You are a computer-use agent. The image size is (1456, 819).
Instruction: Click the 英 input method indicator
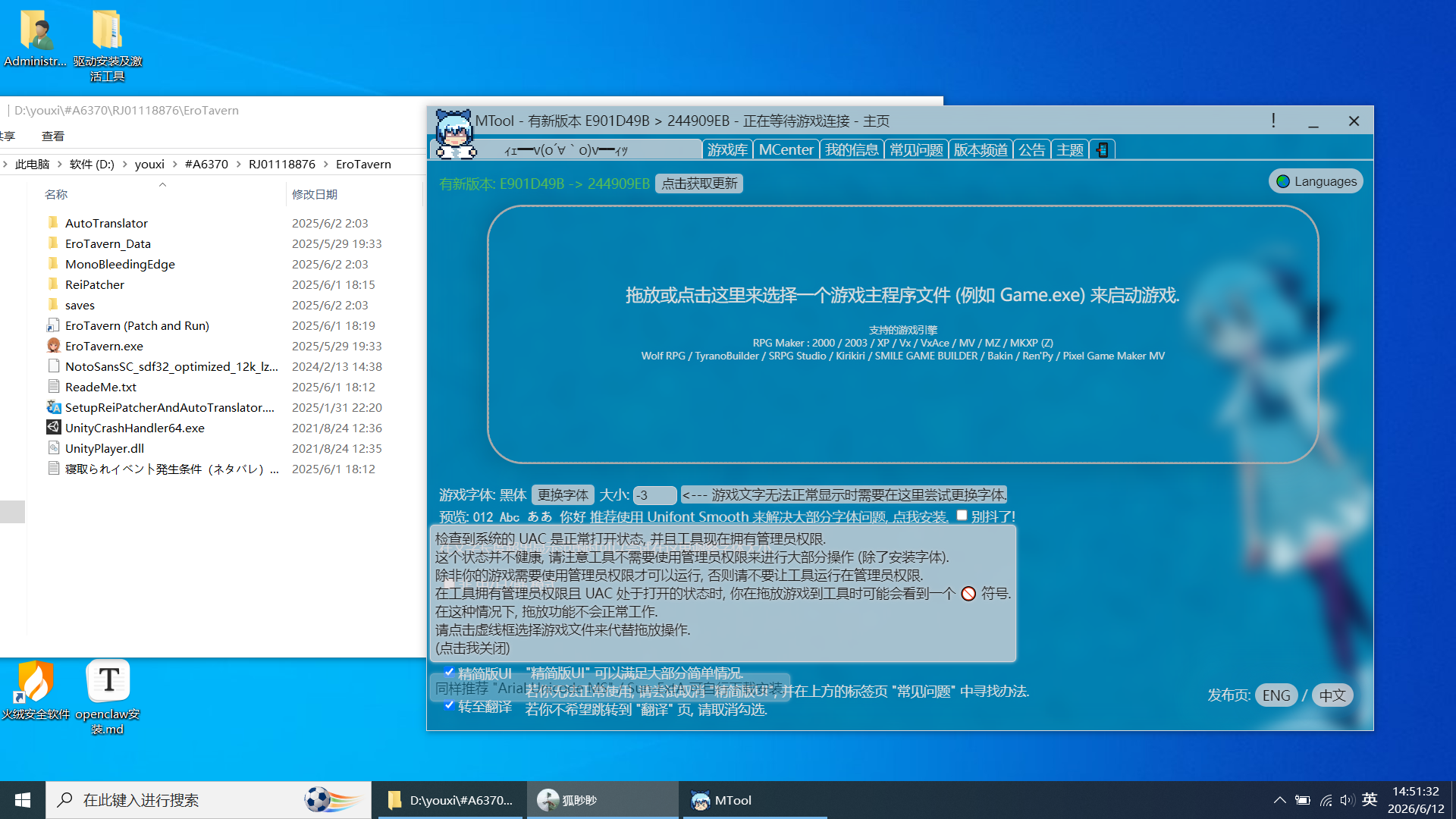point(1370,800)
